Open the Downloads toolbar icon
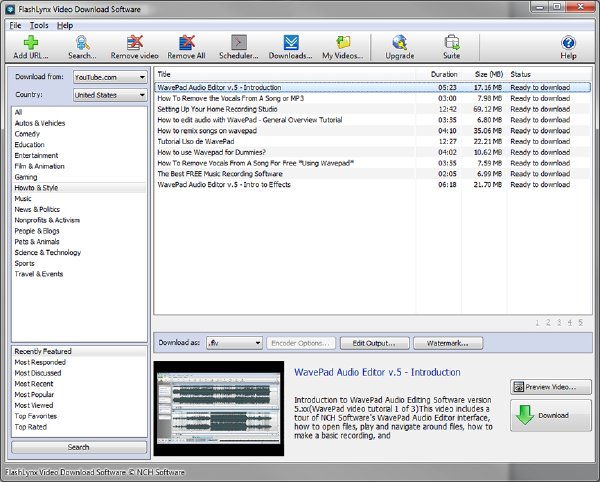Viewport: 600px width, 482px height. [291, 42]
